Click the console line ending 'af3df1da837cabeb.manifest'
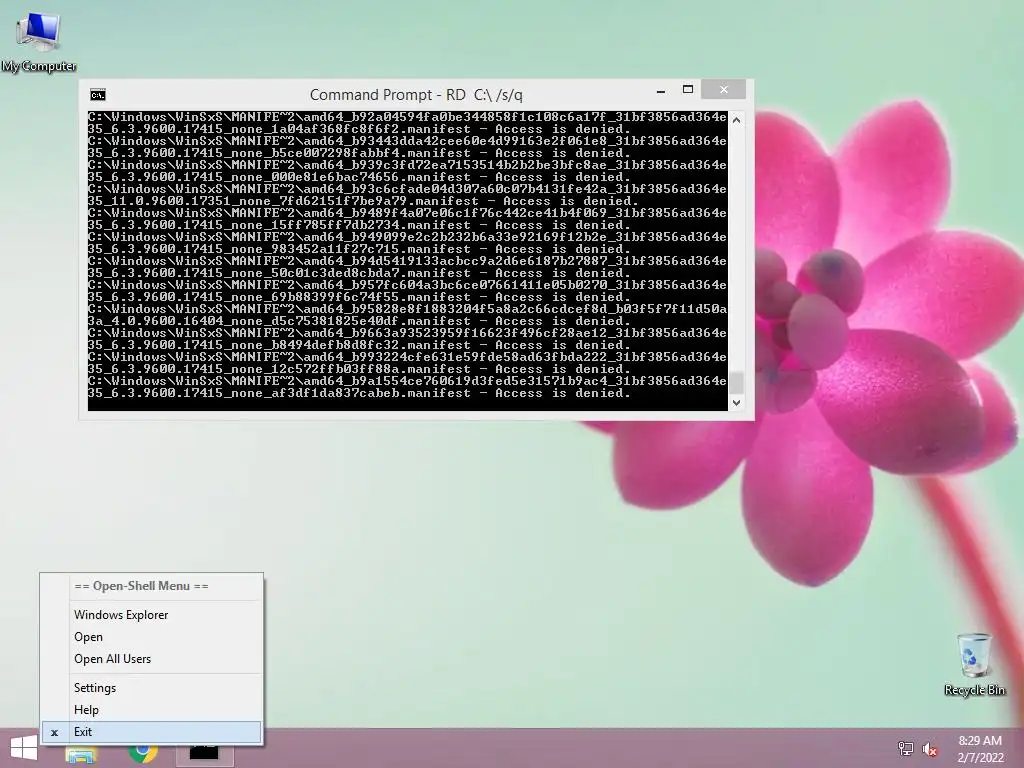Viewport: 1024px width, 768px height. coord(360,393)
